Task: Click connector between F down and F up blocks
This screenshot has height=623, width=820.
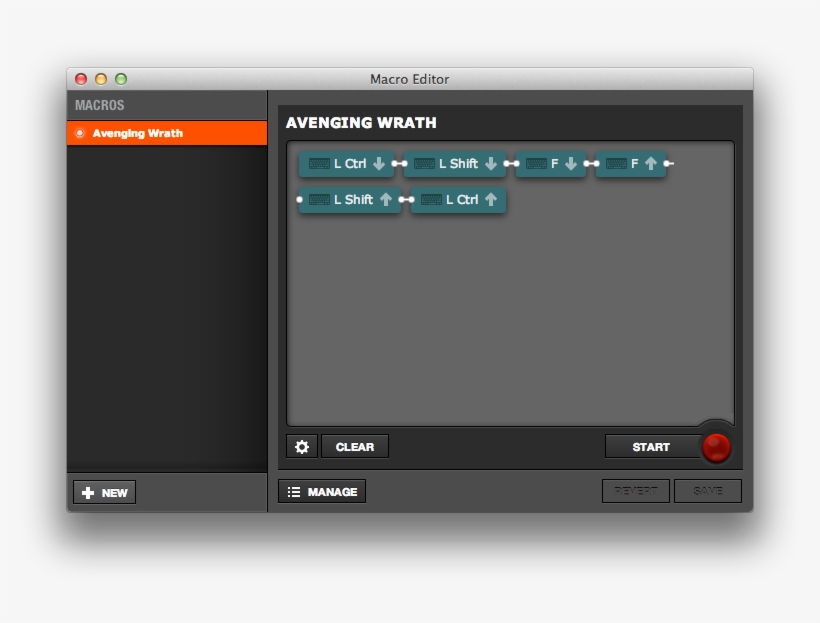Action: coord(591,164)
